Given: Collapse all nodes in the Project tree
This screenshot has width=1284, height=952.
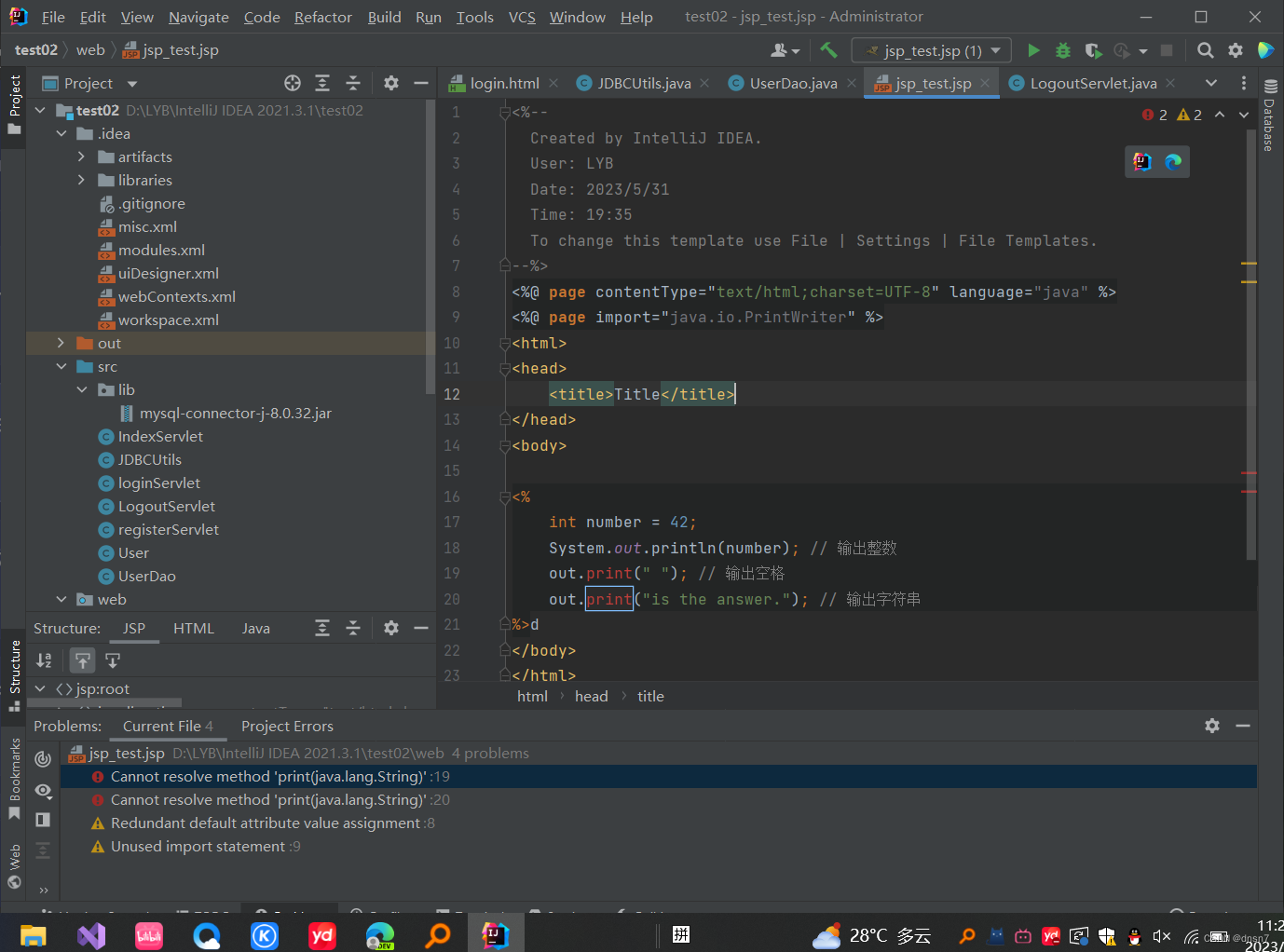Looking at the screenshot, I should click(353, 83).
